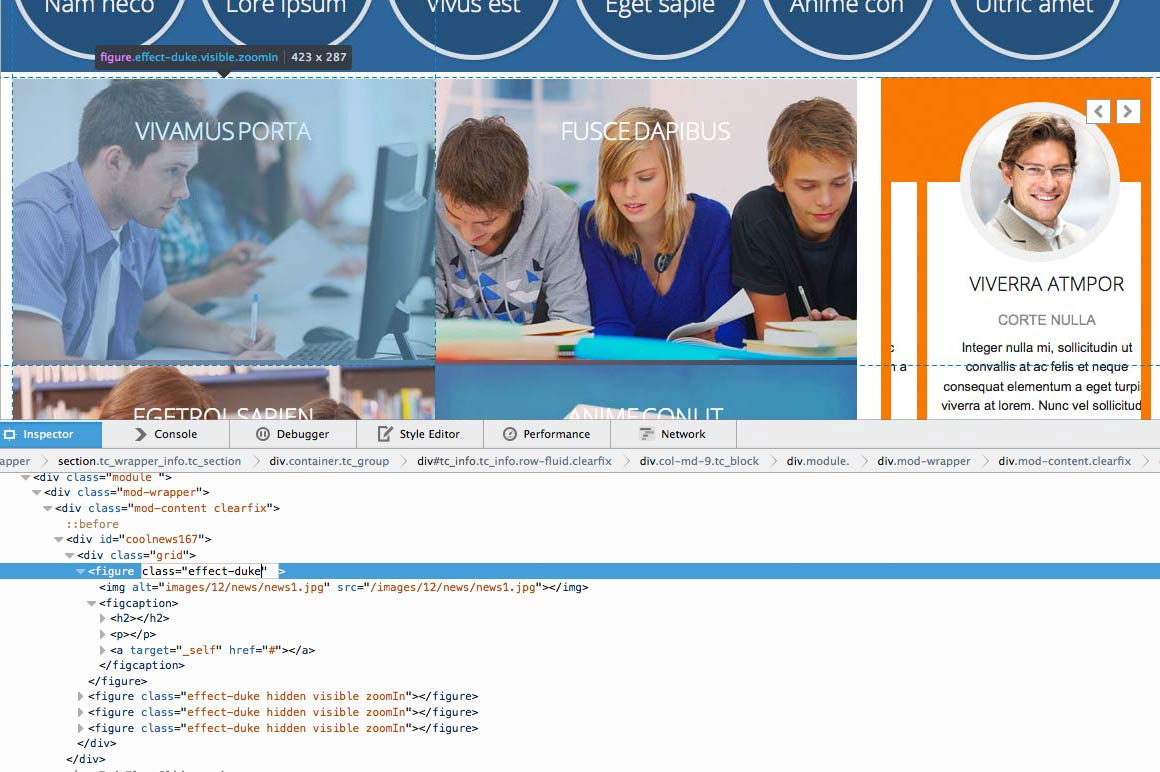Select div.container.tc_group in the breadcrumb
Screen dimensions: 1160x772
click(329, 461)
